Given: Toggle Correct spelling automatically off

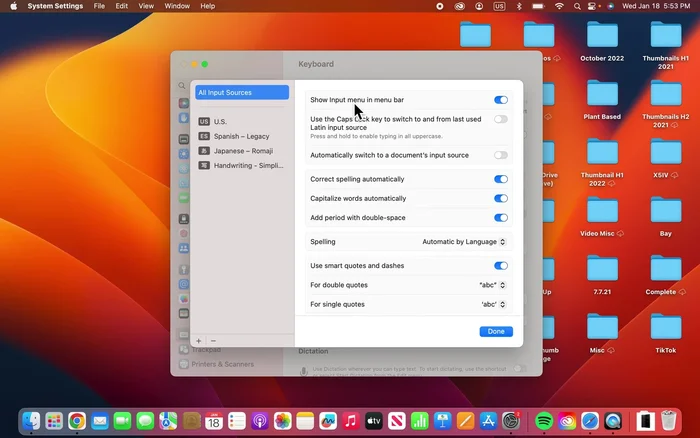Looking at the screenshot, I should (500, 179).
